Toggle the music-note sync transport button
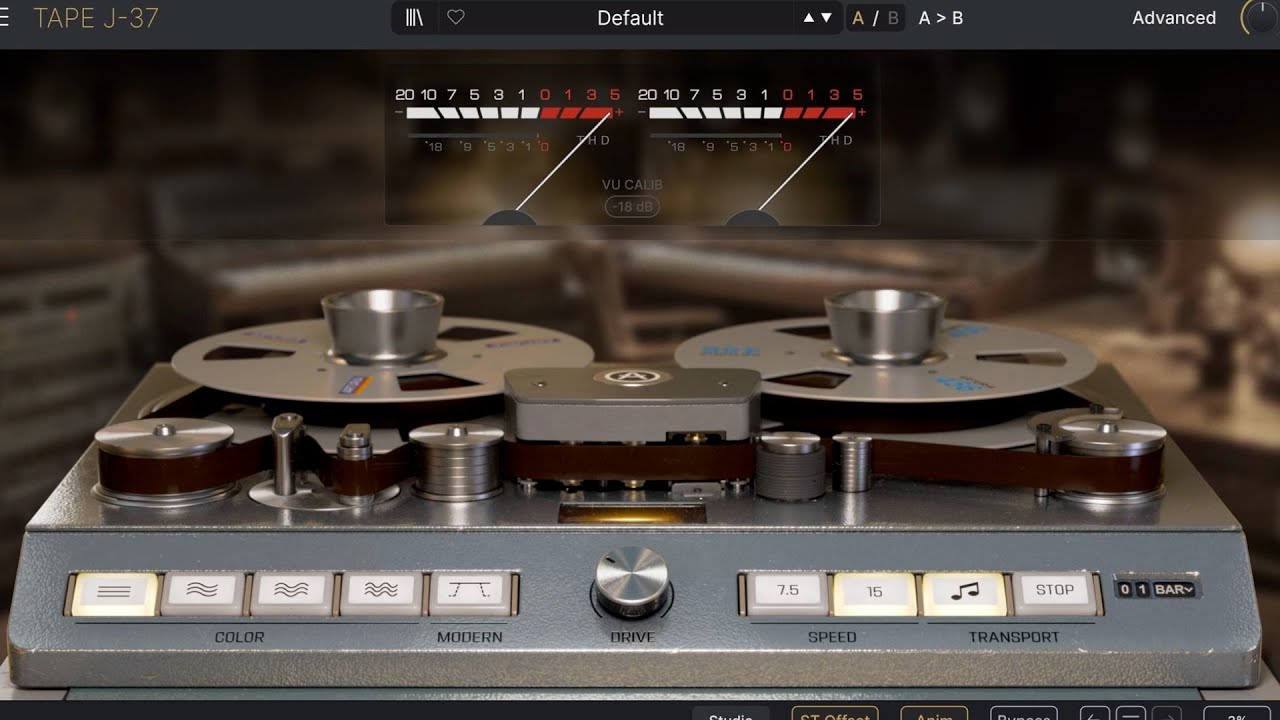The width and height of the screenshot is (1280, 720). 965,592
